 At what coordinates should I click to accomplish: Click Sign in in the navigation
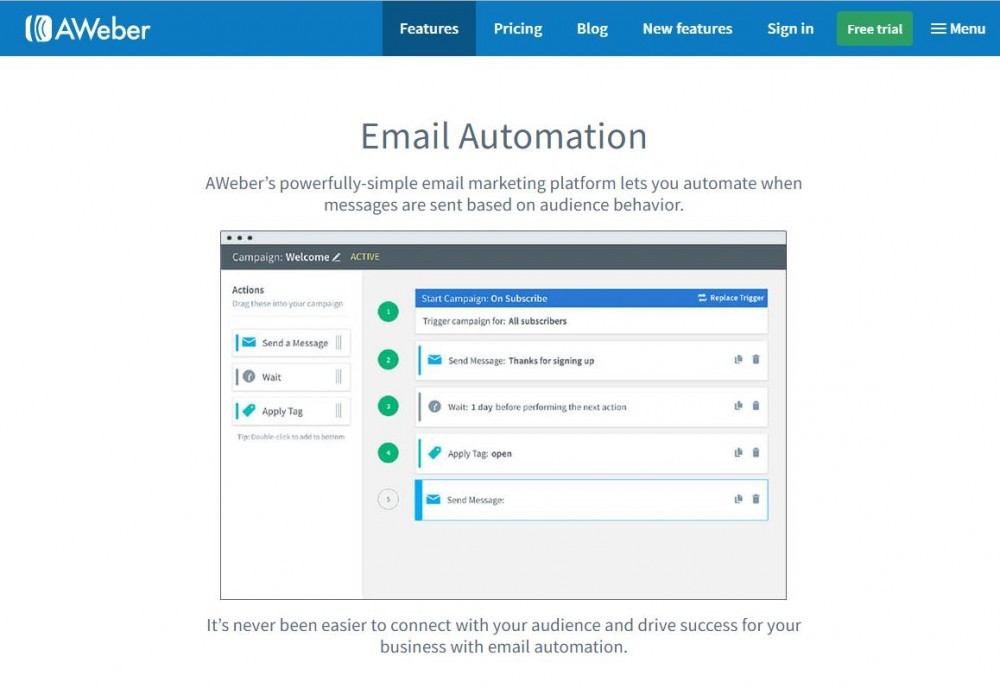tap(790, 29)
